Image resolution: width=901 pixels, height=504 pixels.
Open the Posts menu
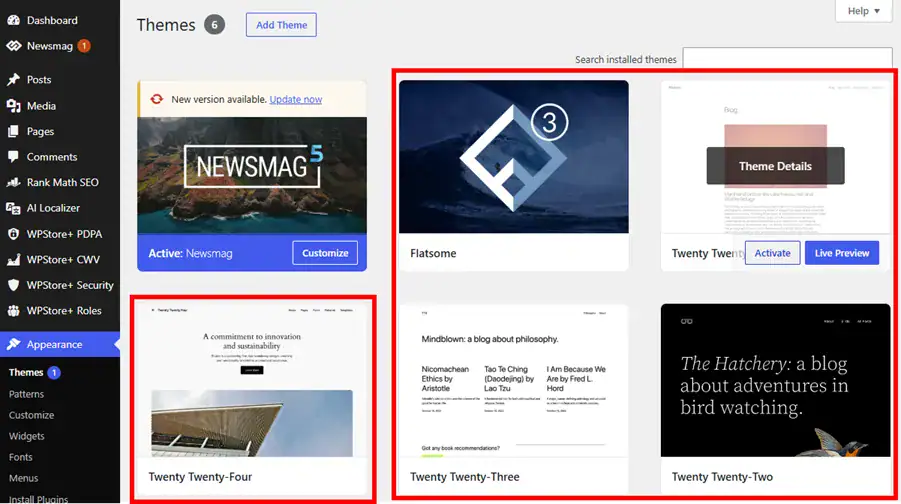(39, 79)
